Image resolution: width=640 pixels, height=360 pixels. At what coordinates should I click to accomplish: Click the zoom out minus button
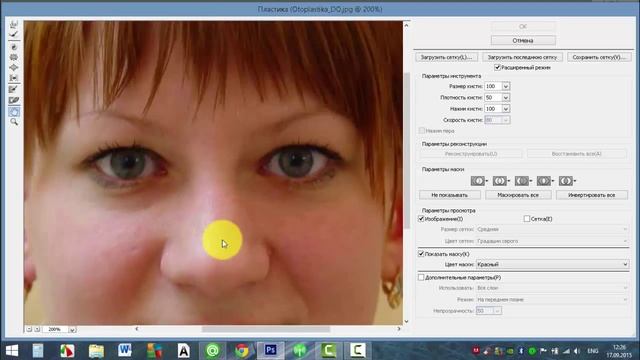pos(29,329)
